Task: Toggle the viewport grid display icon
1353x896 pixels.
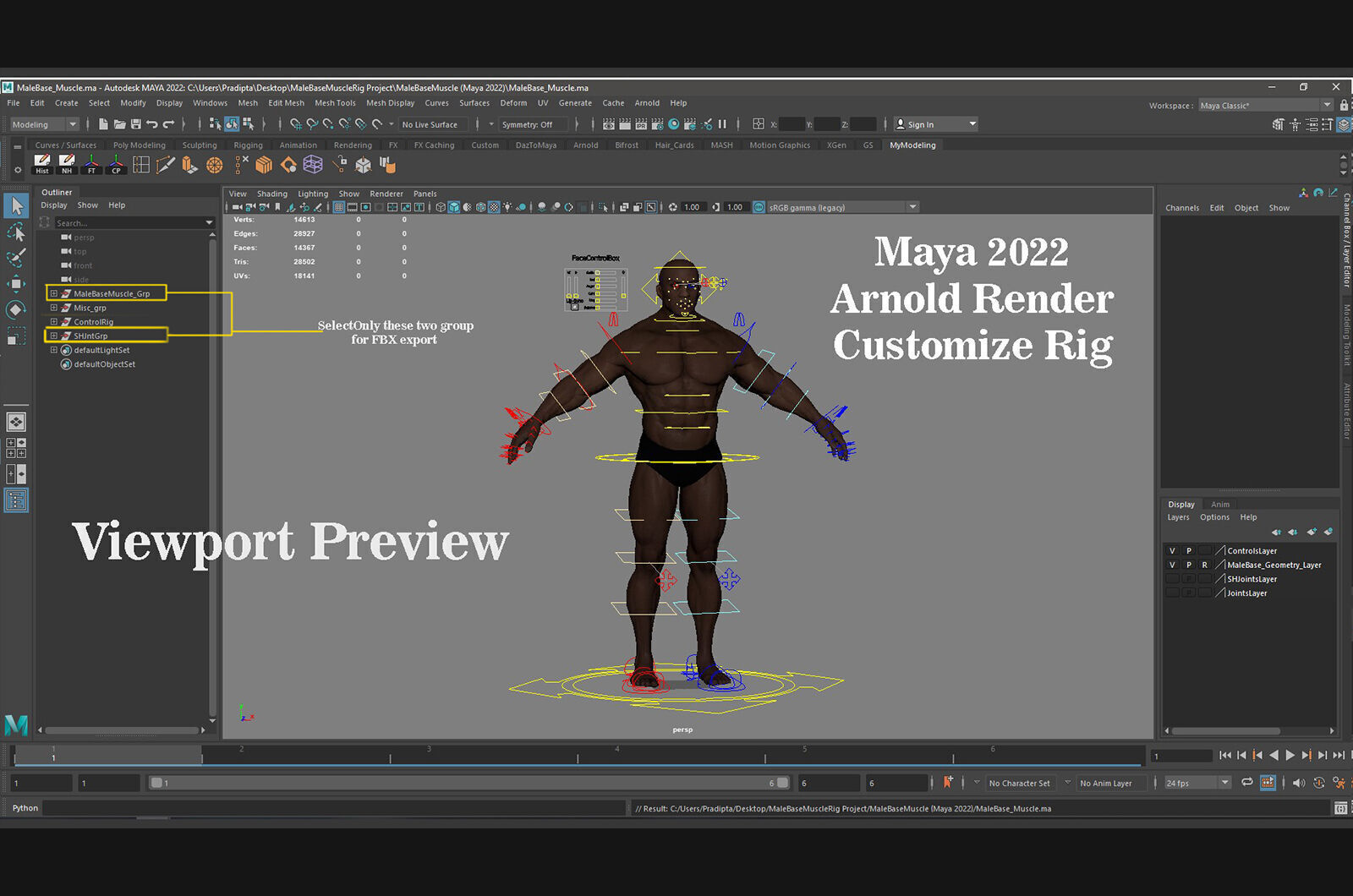Action: coord(339,207)
